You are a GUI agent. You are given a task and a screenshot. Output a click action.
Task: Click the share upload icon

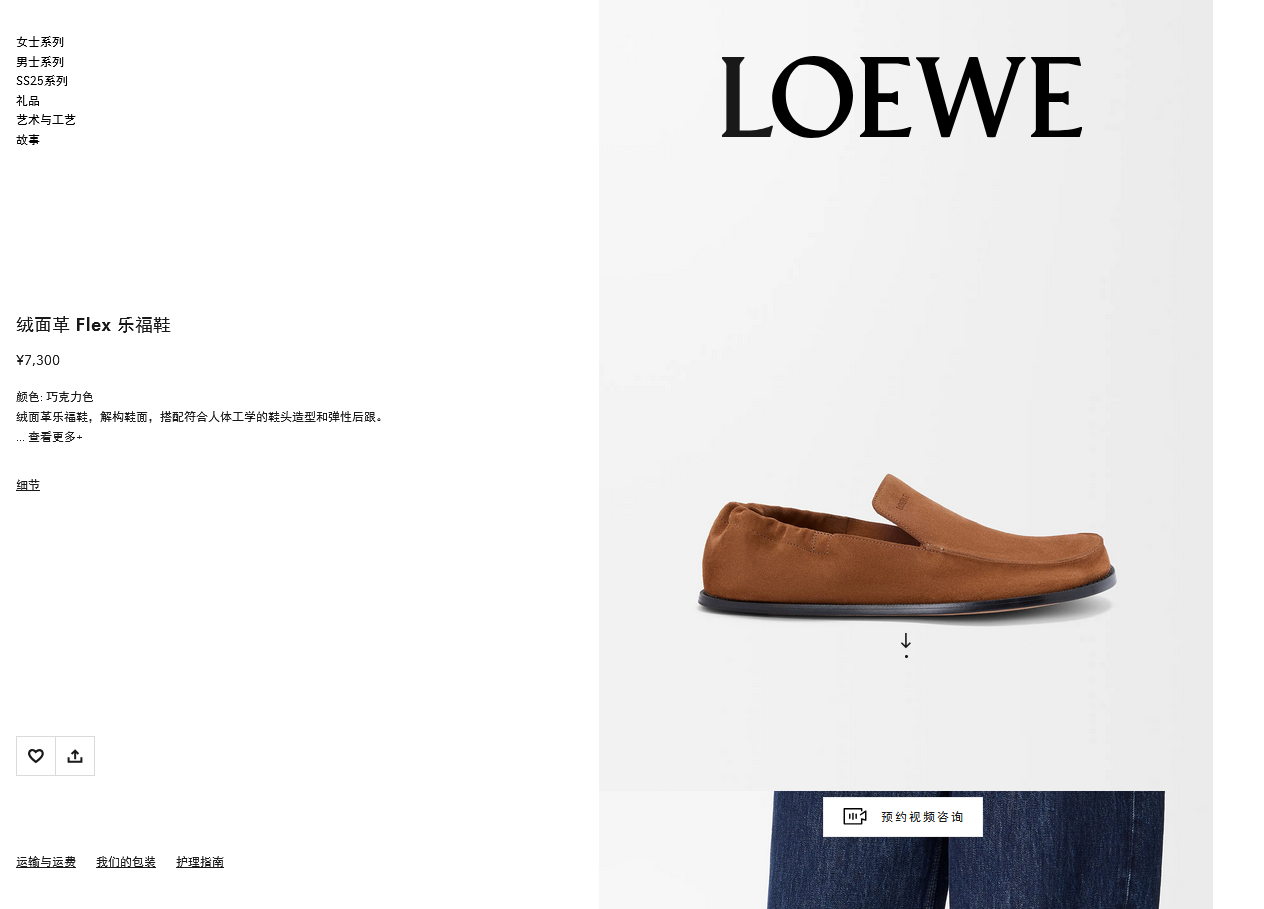pos(75,756)
